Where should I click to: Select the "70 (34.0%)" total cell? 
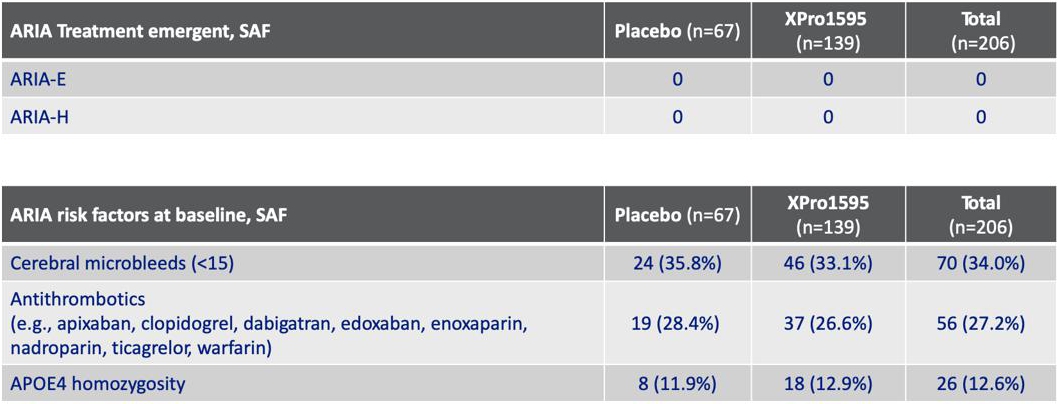[980, 264]
